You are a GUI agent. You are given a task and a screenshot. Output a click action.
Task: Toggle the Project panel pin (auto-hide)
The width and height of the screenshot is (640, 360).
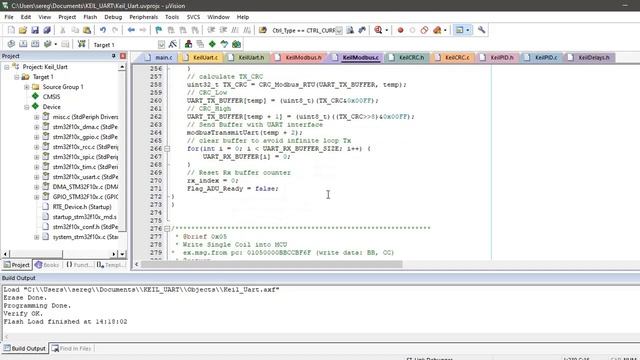[x=113, y=56]
